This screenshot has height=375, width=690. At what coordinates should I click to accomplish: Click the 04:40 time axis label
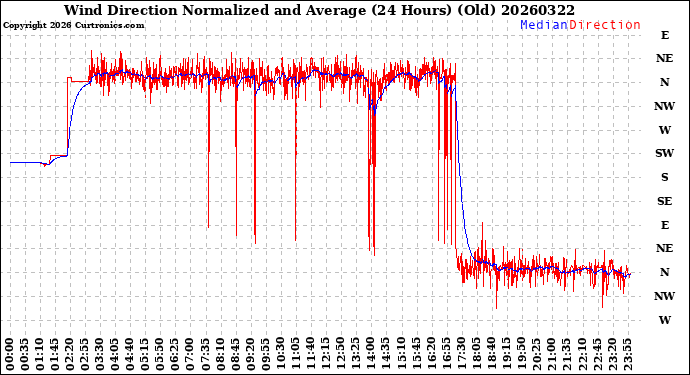(x=130, y=355)
